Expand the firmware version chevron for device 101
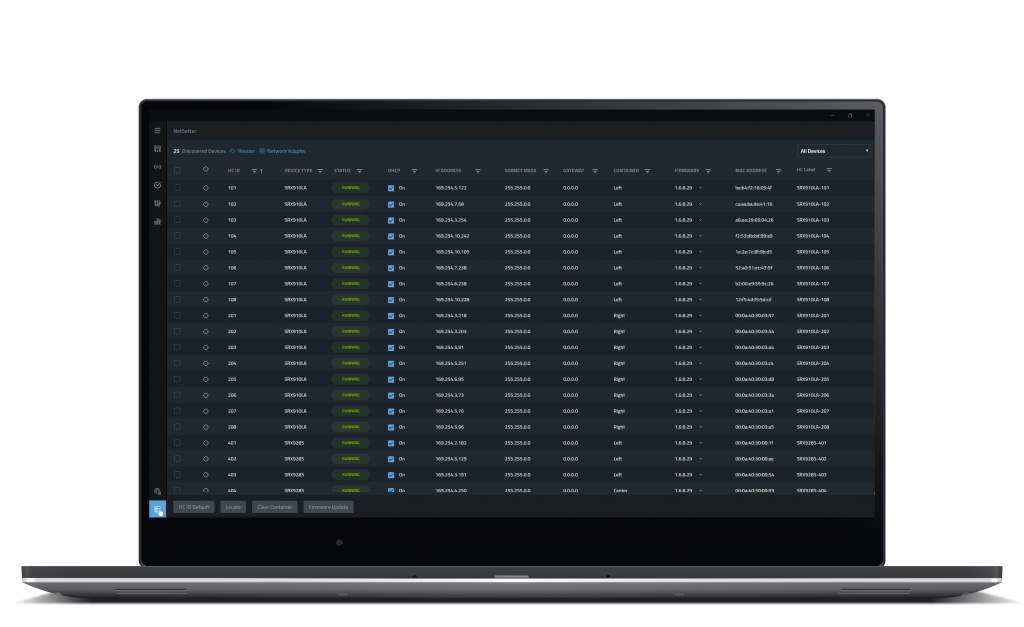Image resolution: width=1024 pixels, height=627 pixels. (x=700, y=187)
